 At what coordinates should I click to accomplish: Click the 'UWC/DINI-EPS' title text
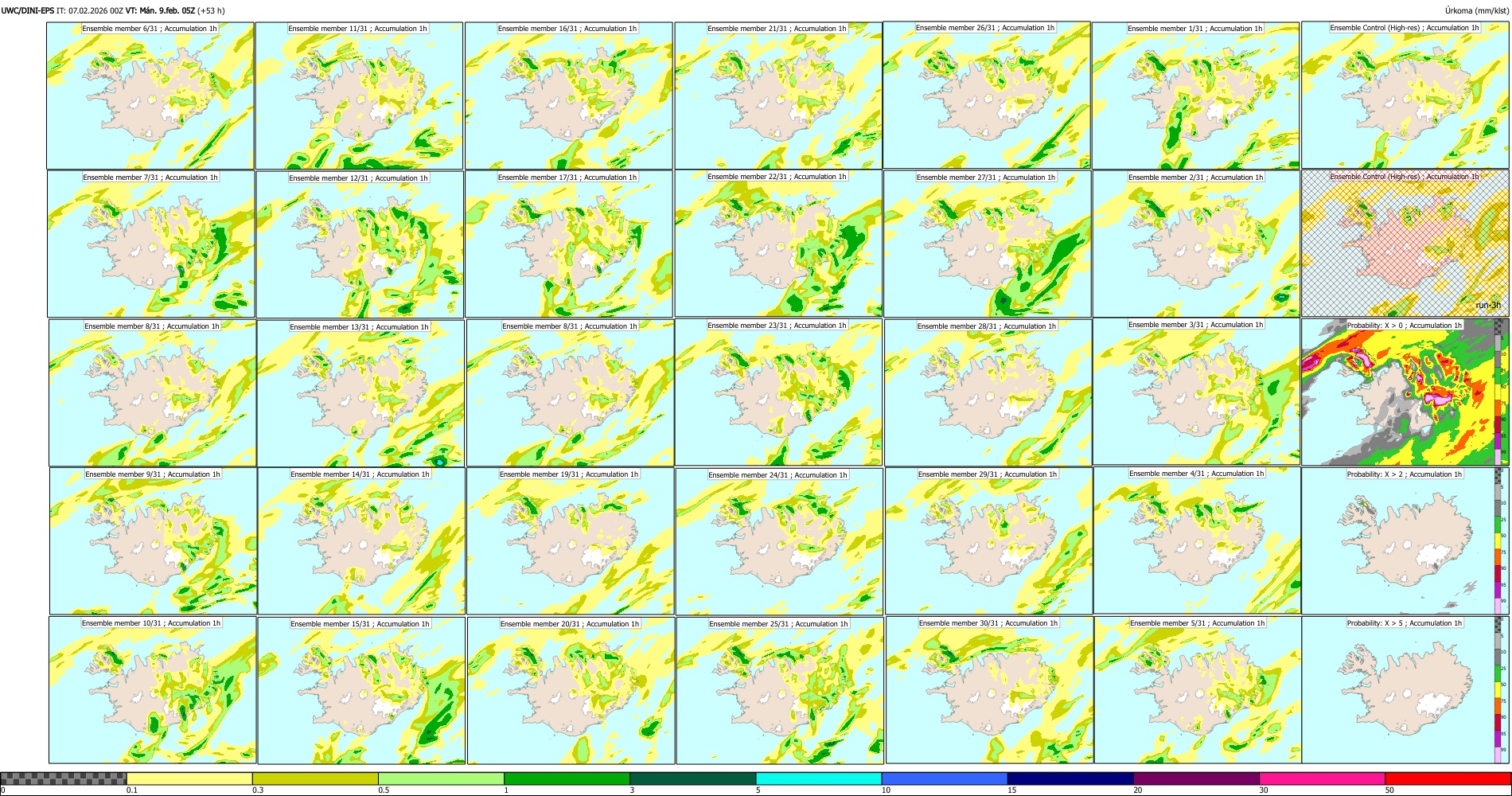pyautogui.click(x=28, y=10)
